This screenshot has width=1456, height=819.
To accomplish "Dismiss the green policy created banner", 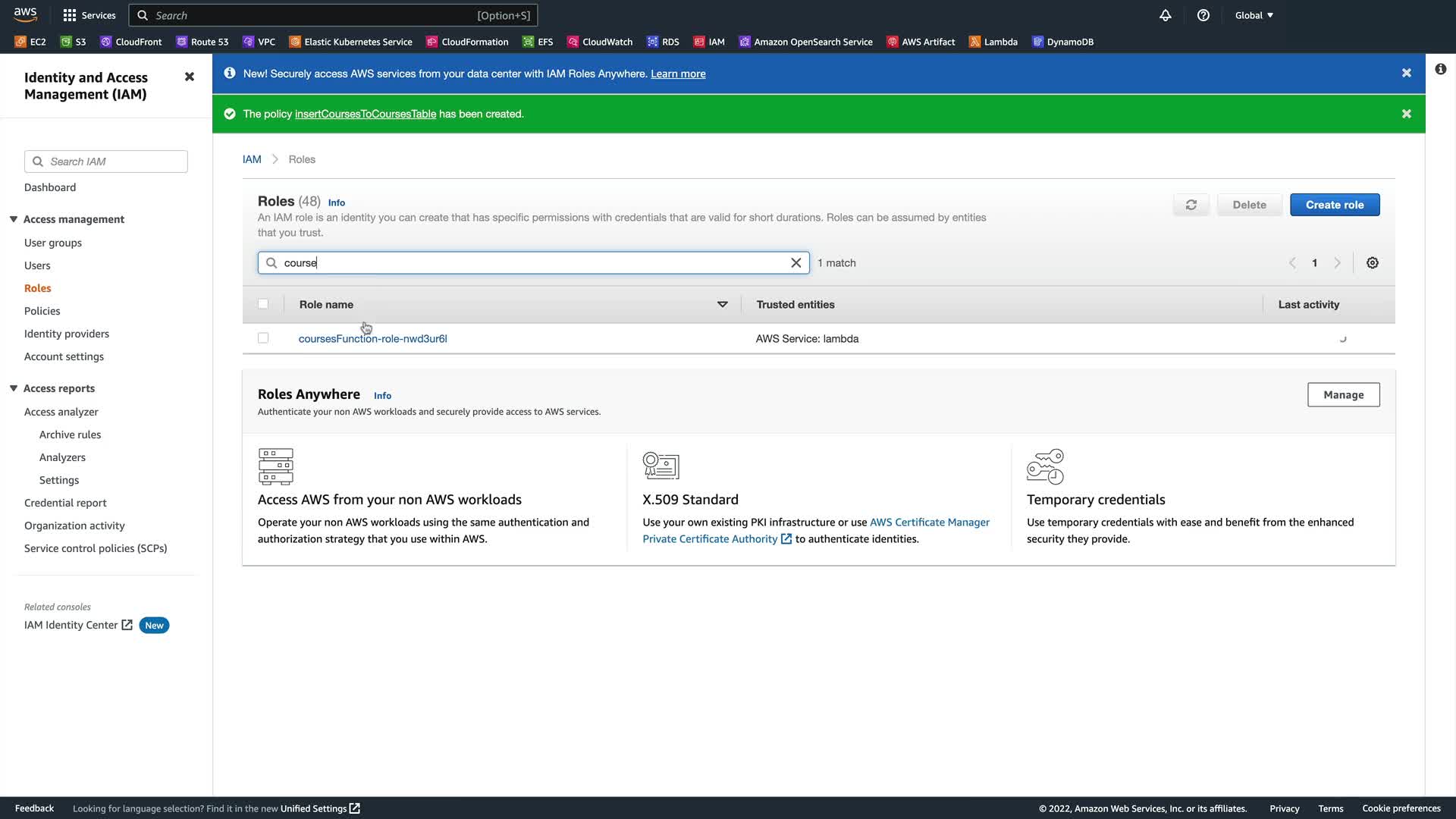I will [1407, 114].
